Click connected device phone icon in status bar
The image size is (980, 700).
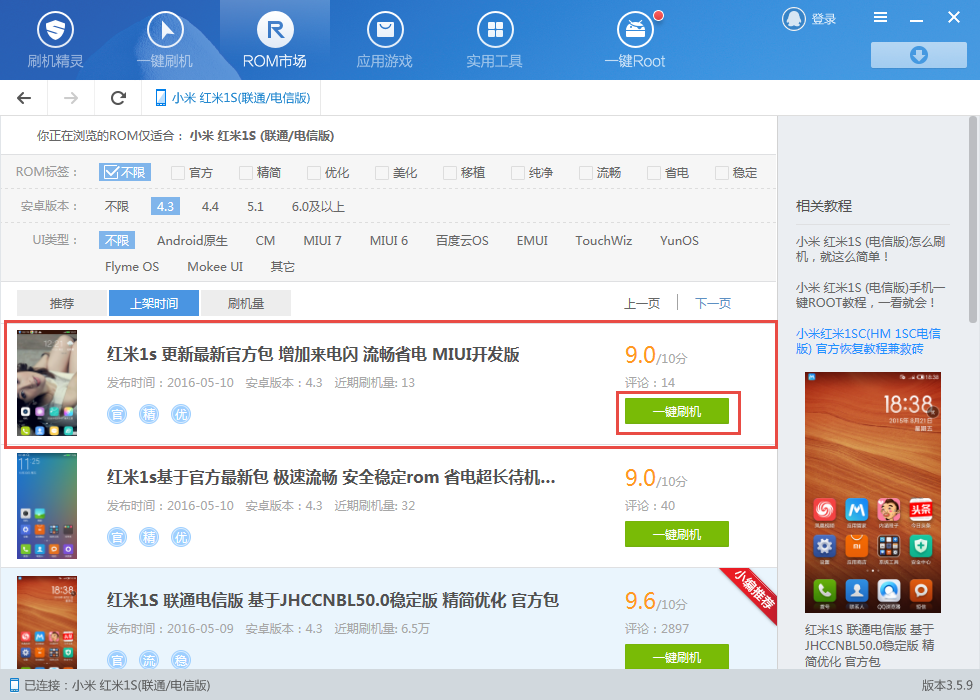click(x=14, y=685)
